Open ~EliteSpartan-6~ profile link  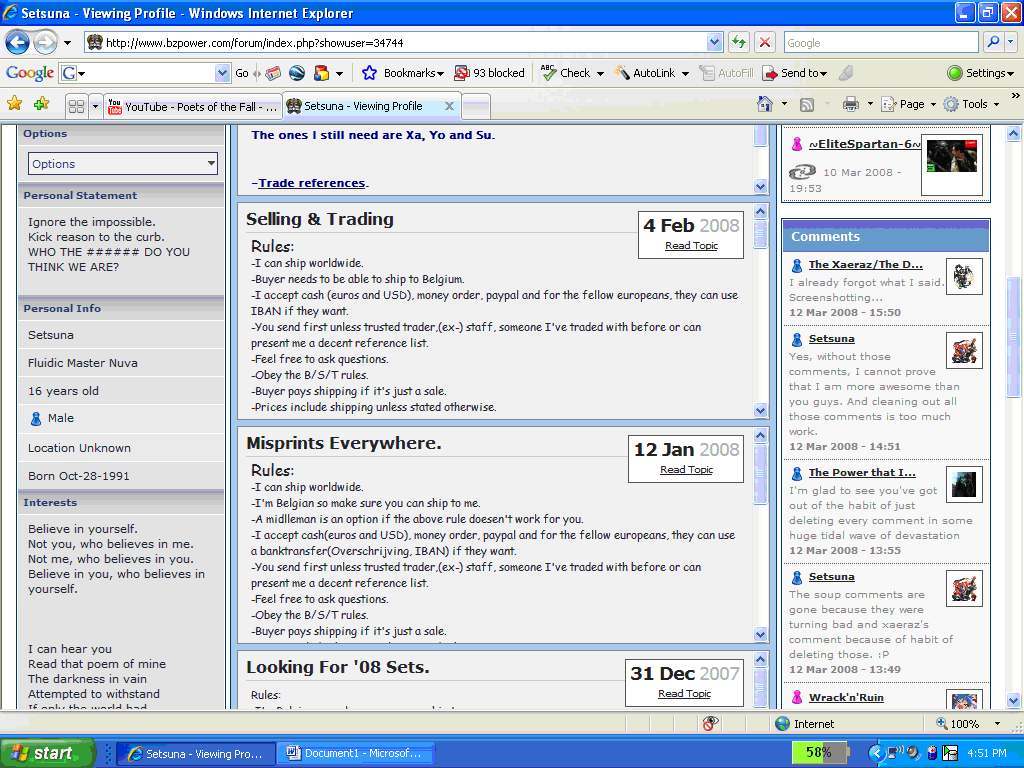[865, 144]
